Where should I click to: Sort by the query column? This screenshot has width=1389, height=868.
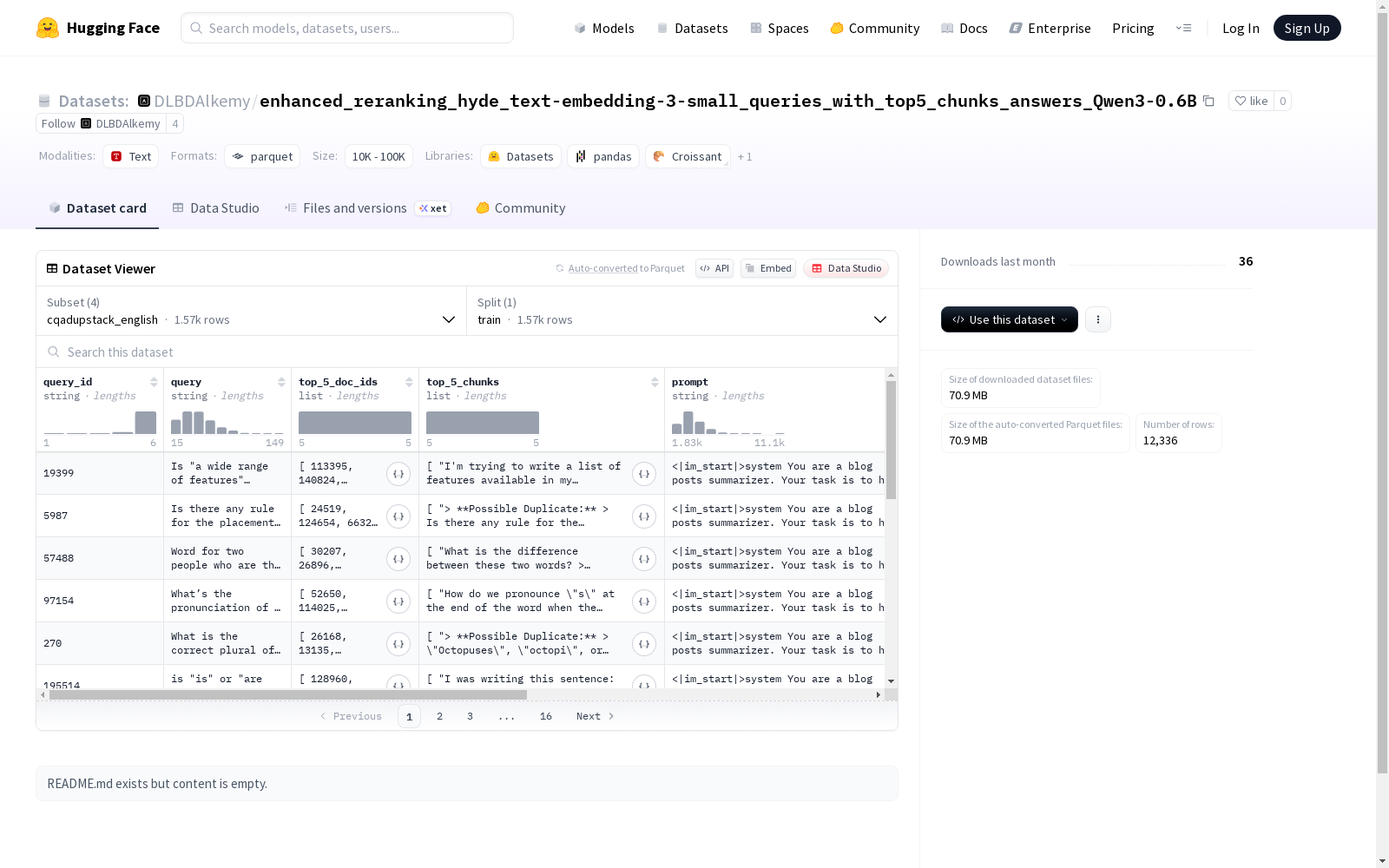[281, 382]
